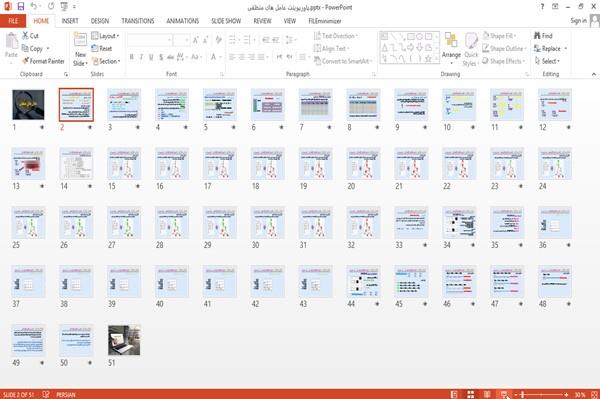600x399 pixels.
Task: Select slide 13 thumbnail
Action: (x=28, y=164)
